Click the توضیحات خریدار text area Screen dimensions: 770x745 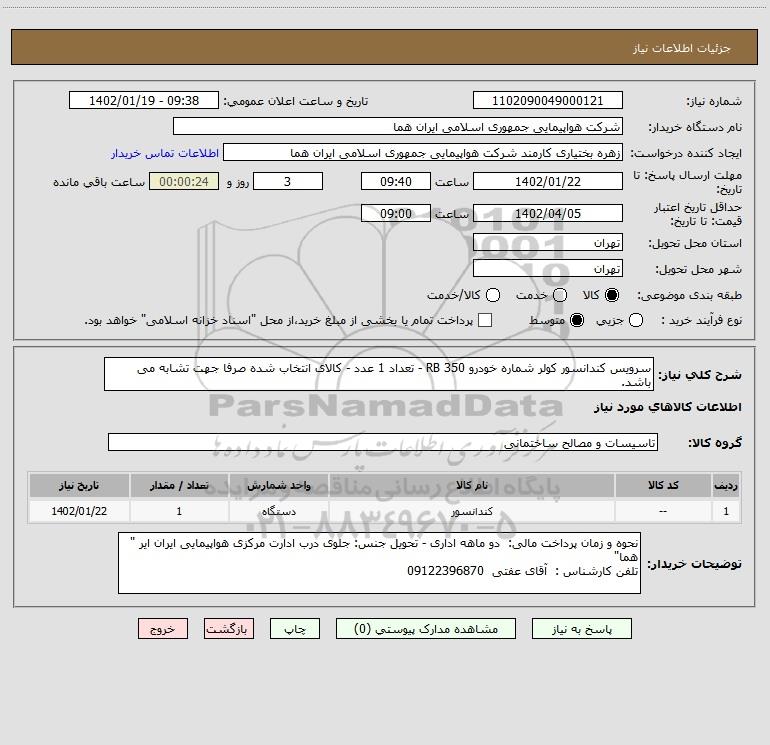point(379,563)
